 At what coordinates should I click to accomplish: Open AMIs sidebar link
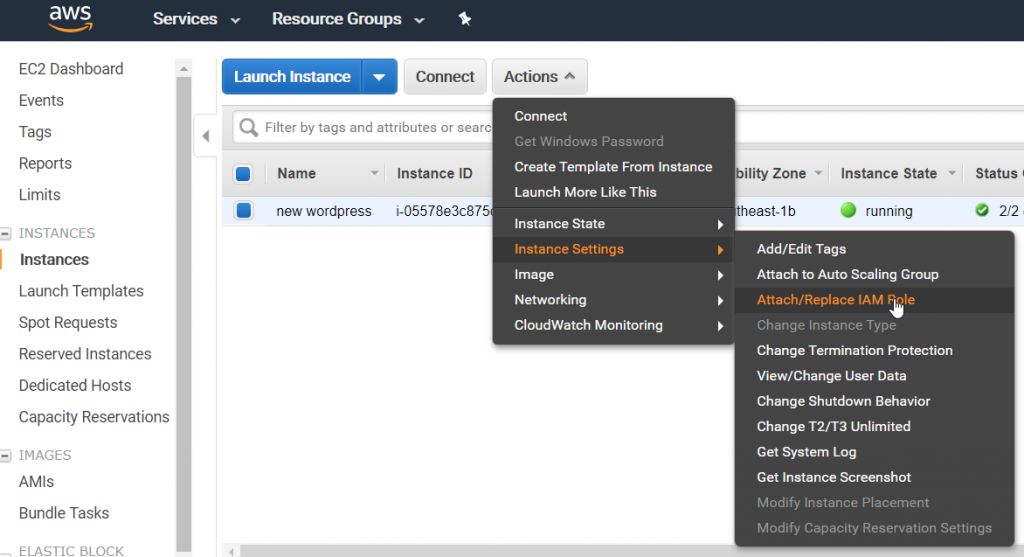37,482
